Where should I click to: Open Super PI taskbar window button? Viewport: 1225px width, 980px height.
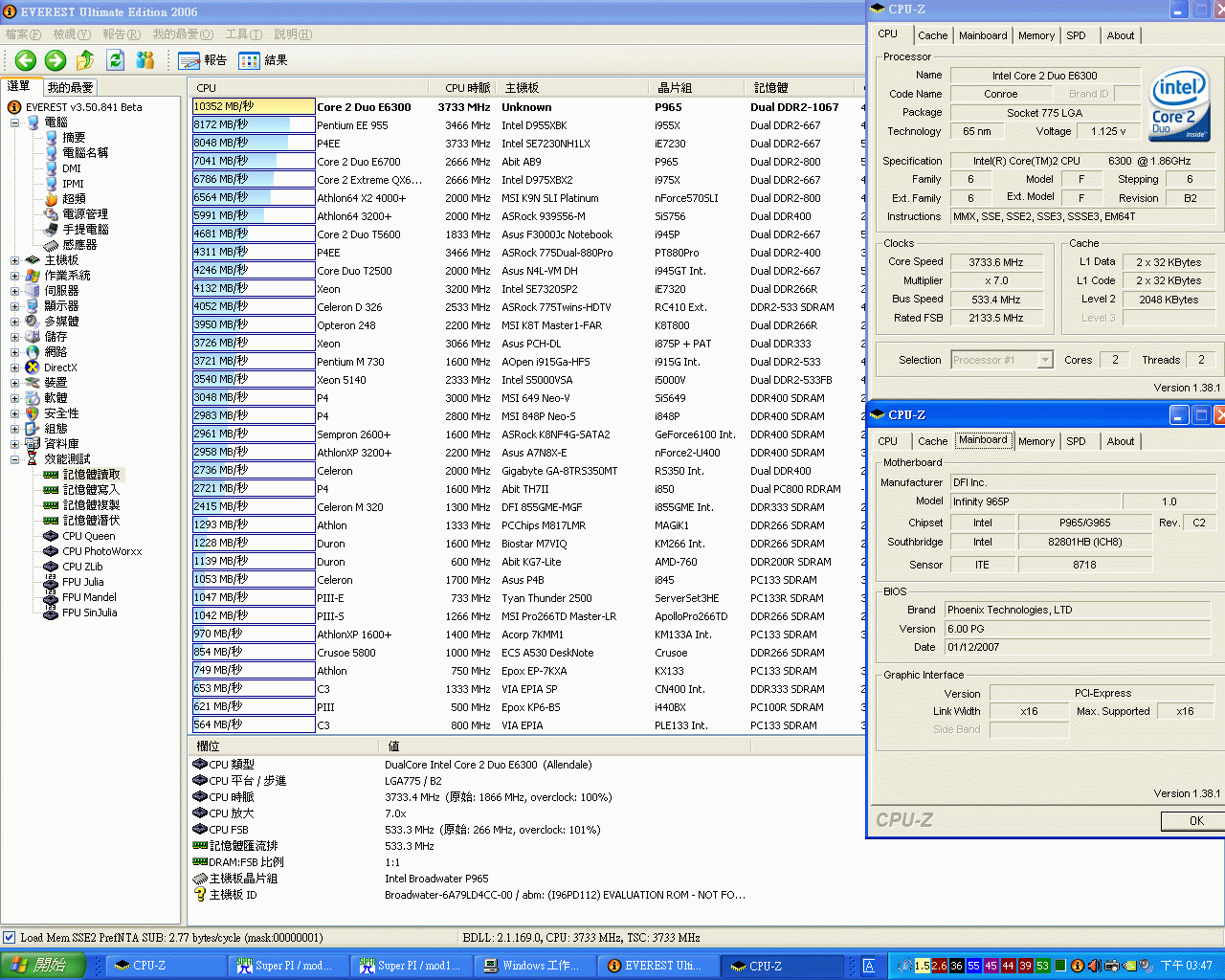click(x=288, y=966)
